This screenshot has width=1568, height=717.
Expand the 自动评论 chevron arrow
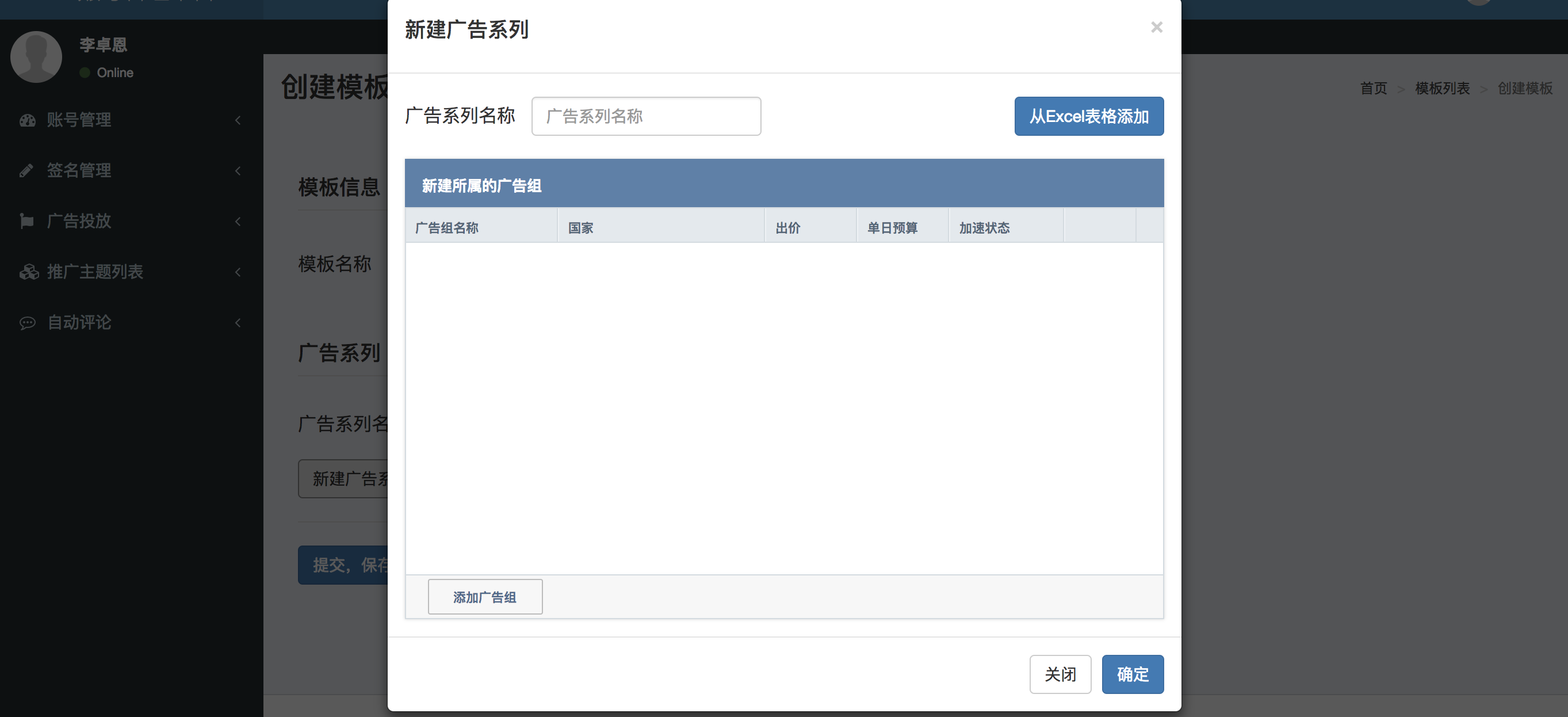(238, 322)
